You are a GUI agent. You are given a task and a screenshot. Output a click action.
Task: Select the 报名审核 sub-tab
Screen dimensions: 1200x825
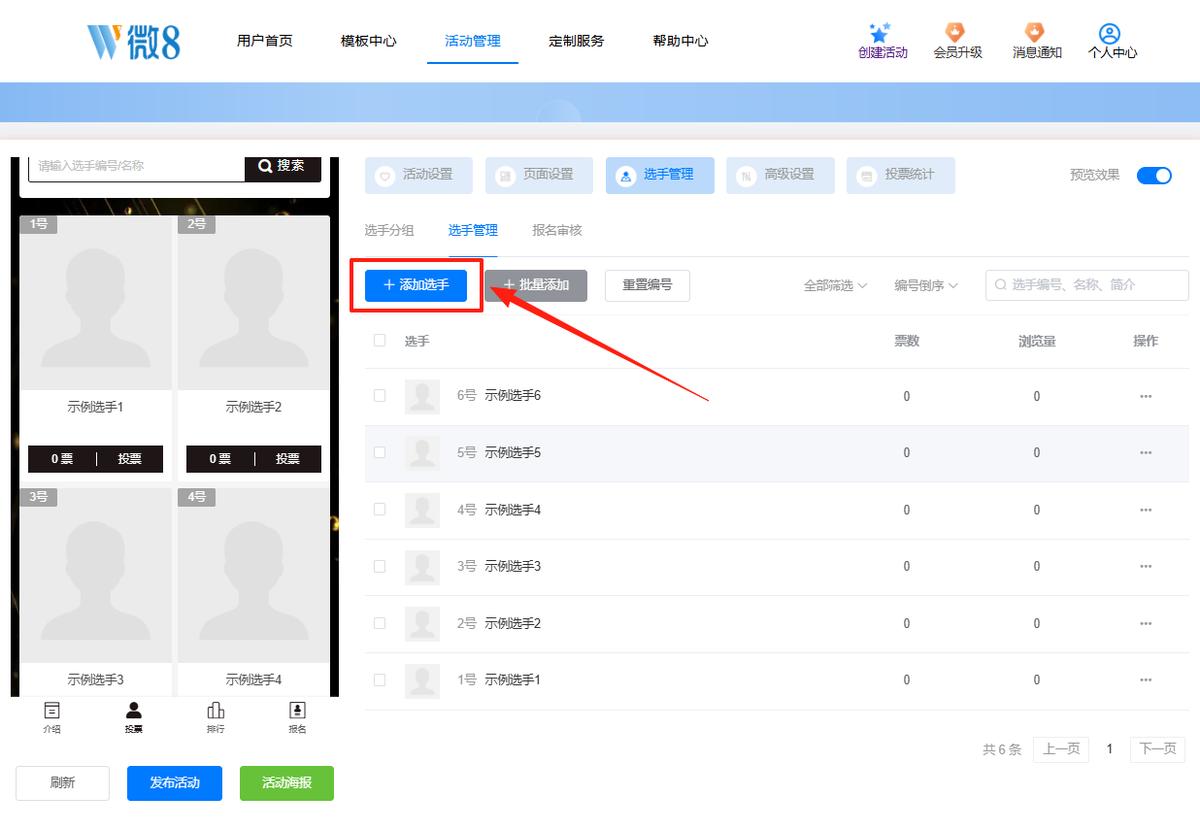[x=557, y=230]
